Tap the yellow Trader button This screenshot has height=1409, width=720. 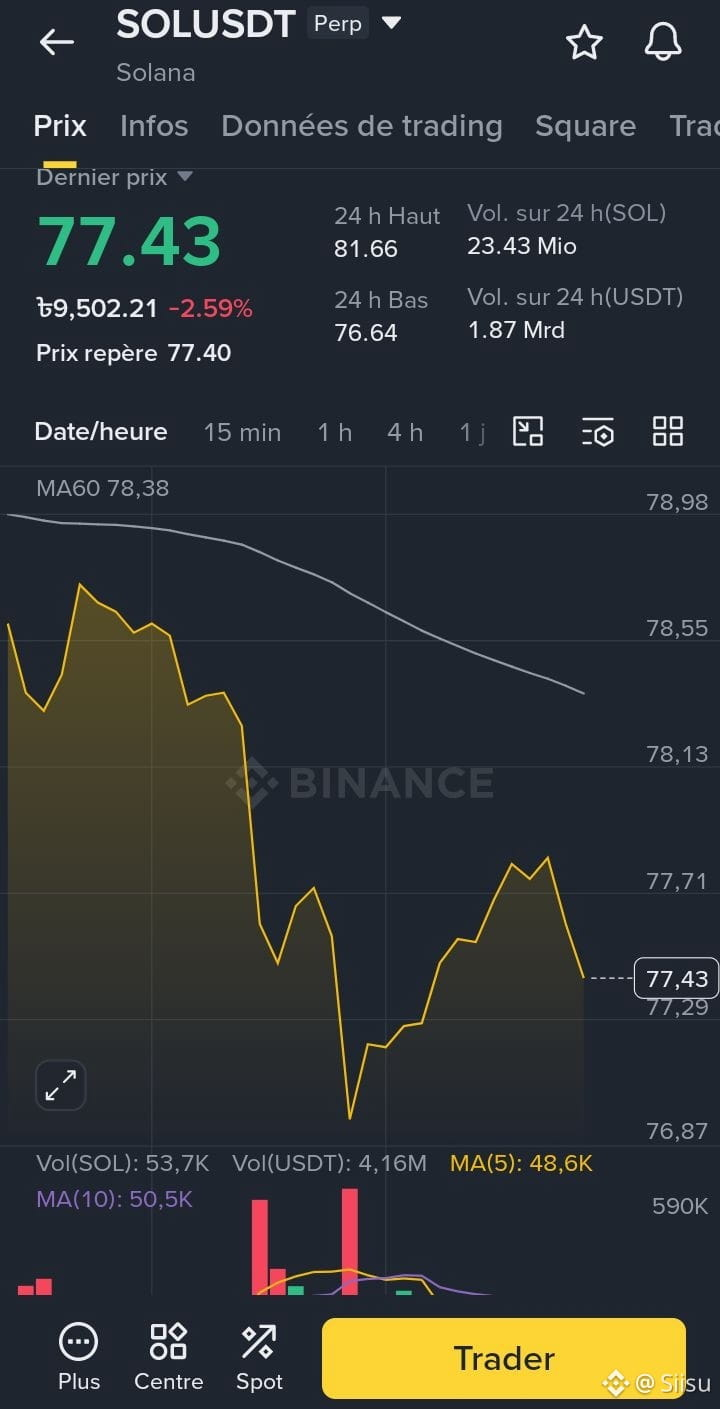(504, 1358)
